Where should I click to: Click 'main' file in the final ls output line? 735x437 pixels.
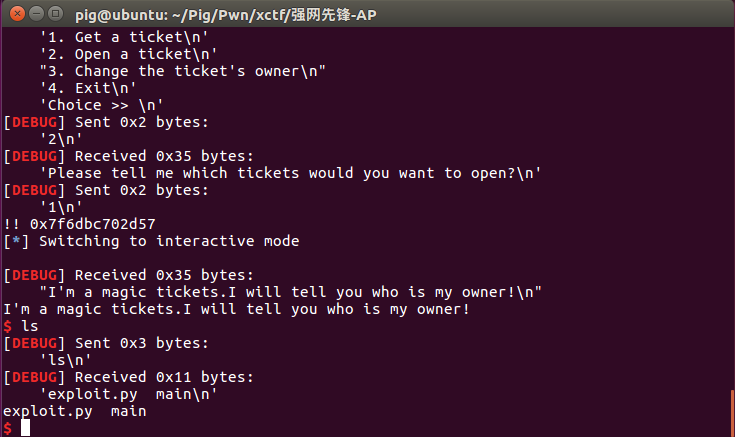[128, 411]
